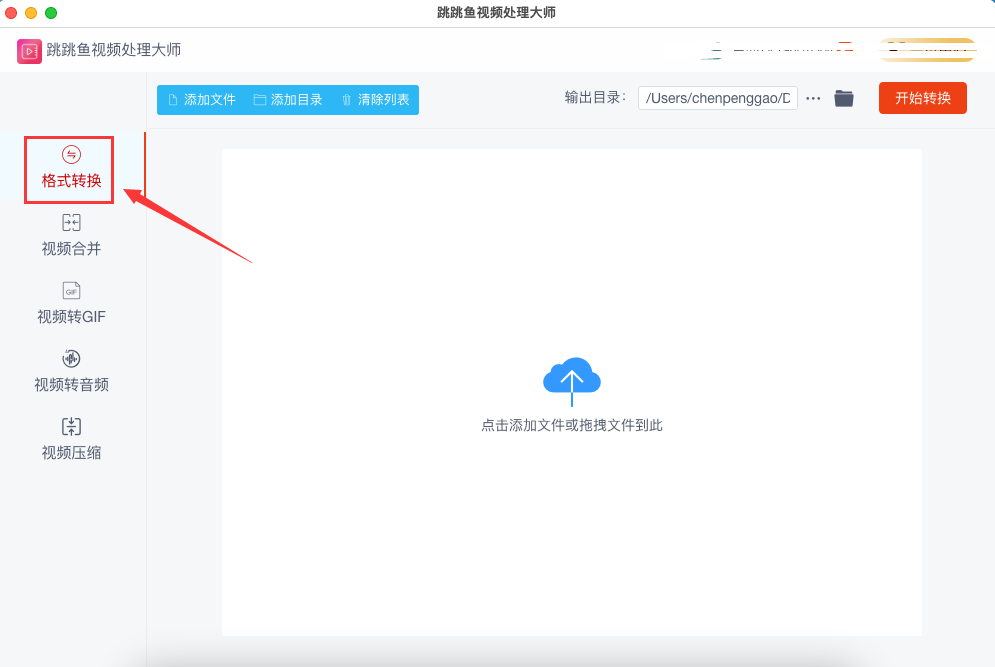Image resolution: width=995 pixels, height=667 pixels.
Task: Maximize the window with green button
Action: (51, 13)
